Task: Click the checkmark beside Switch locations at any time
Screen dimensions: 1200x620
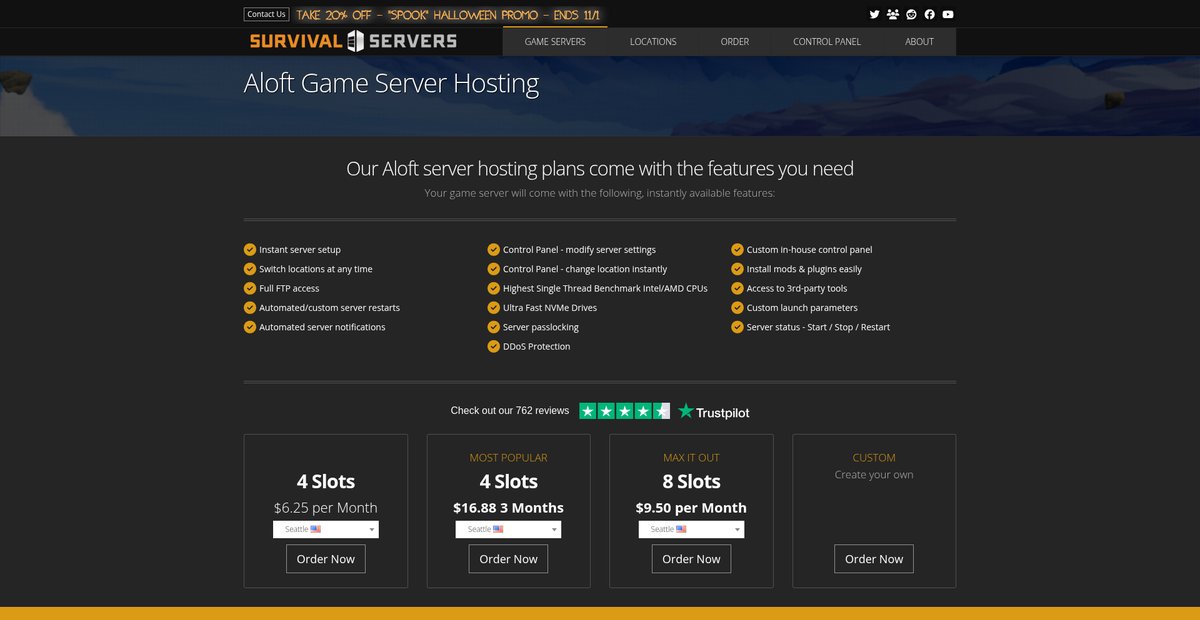Action: coord(250,269)
